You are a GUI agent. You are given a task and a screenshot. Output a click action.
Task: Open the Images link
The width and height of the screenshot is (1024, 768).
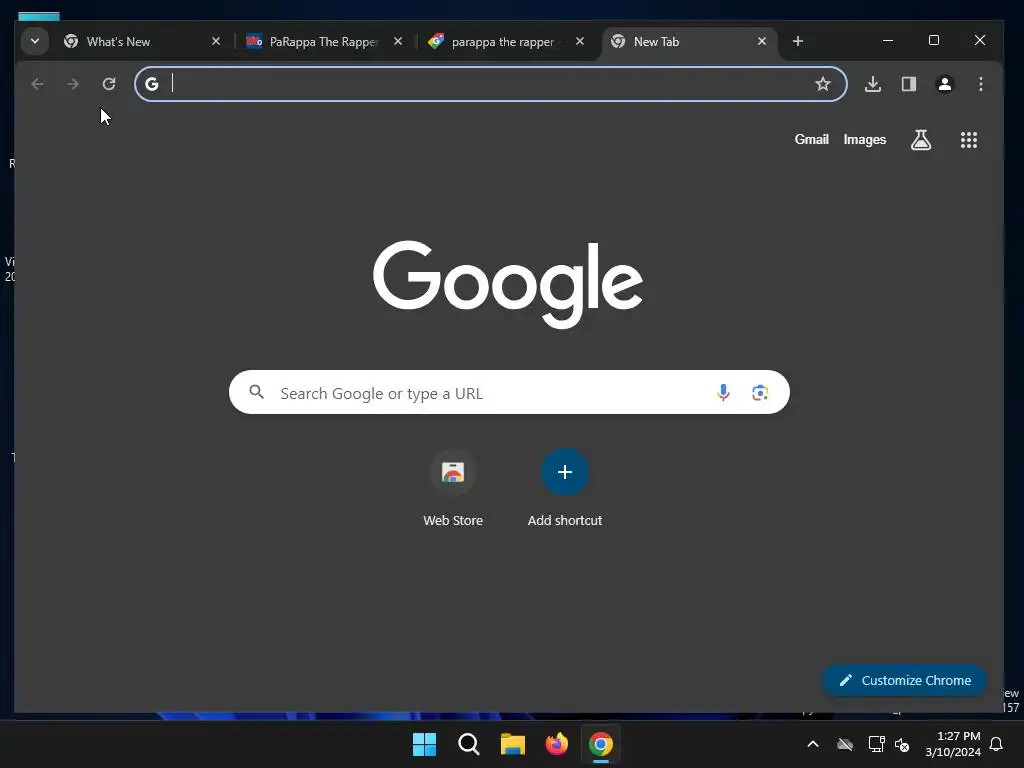865,139
